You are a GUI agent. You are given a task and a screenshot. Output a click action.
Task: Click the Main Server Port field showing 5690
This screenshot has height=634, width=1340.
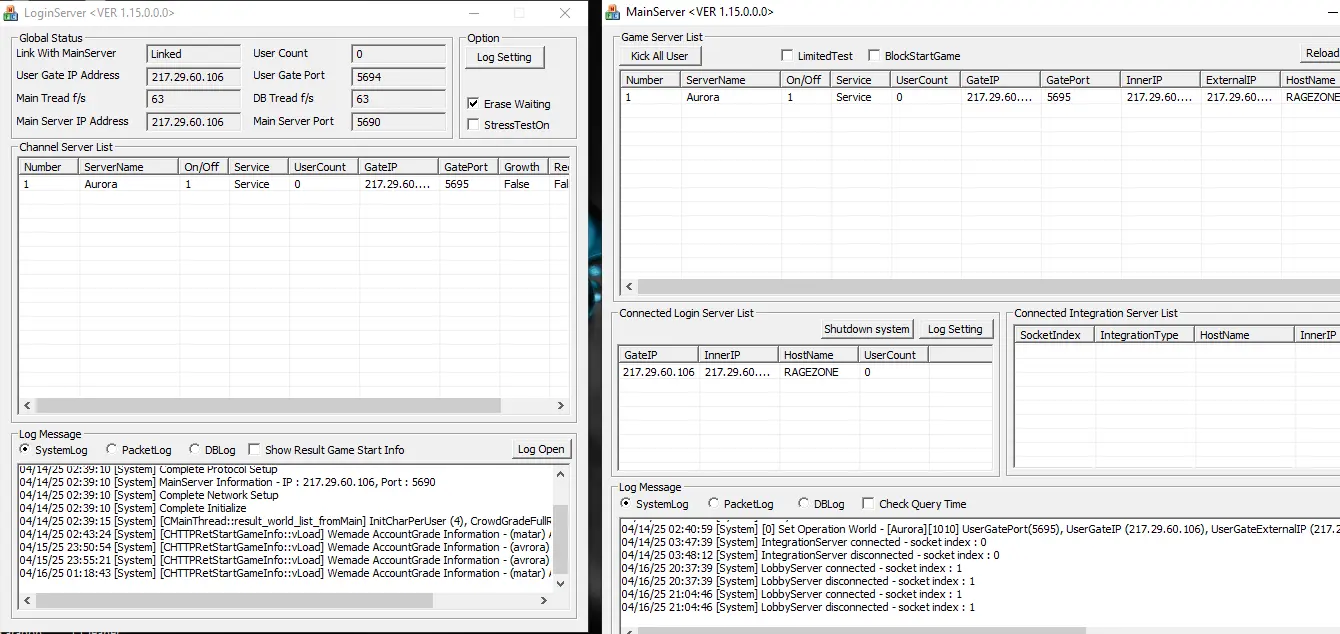click(399, 122)
